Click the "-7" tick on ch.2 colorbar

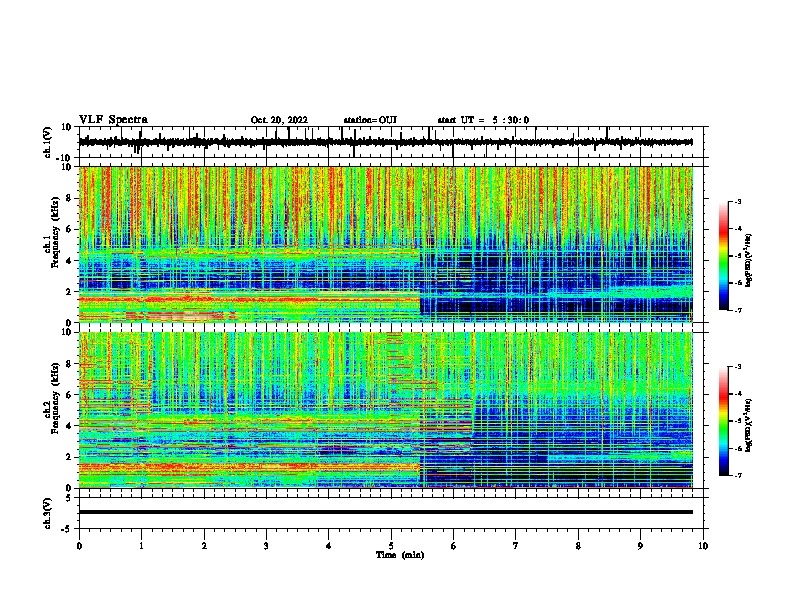(737, 476)
